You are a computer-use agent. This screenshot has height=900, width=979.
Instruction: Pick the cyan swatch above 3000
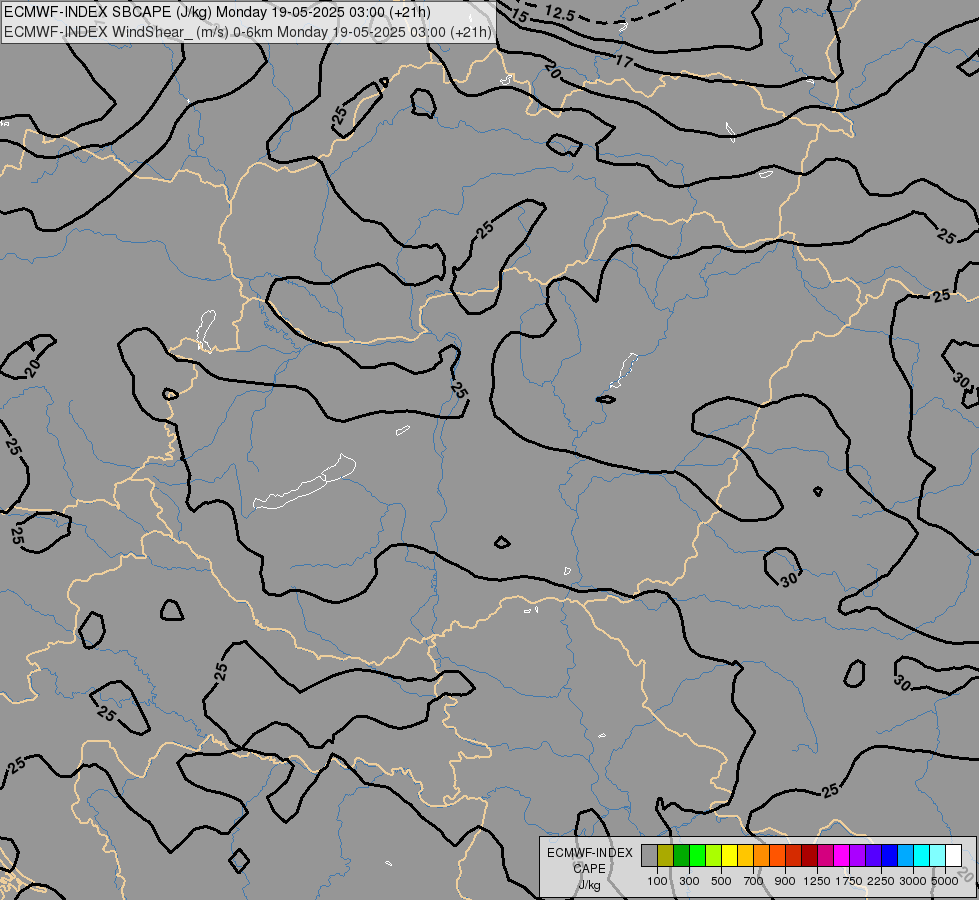tap(922, 856)
